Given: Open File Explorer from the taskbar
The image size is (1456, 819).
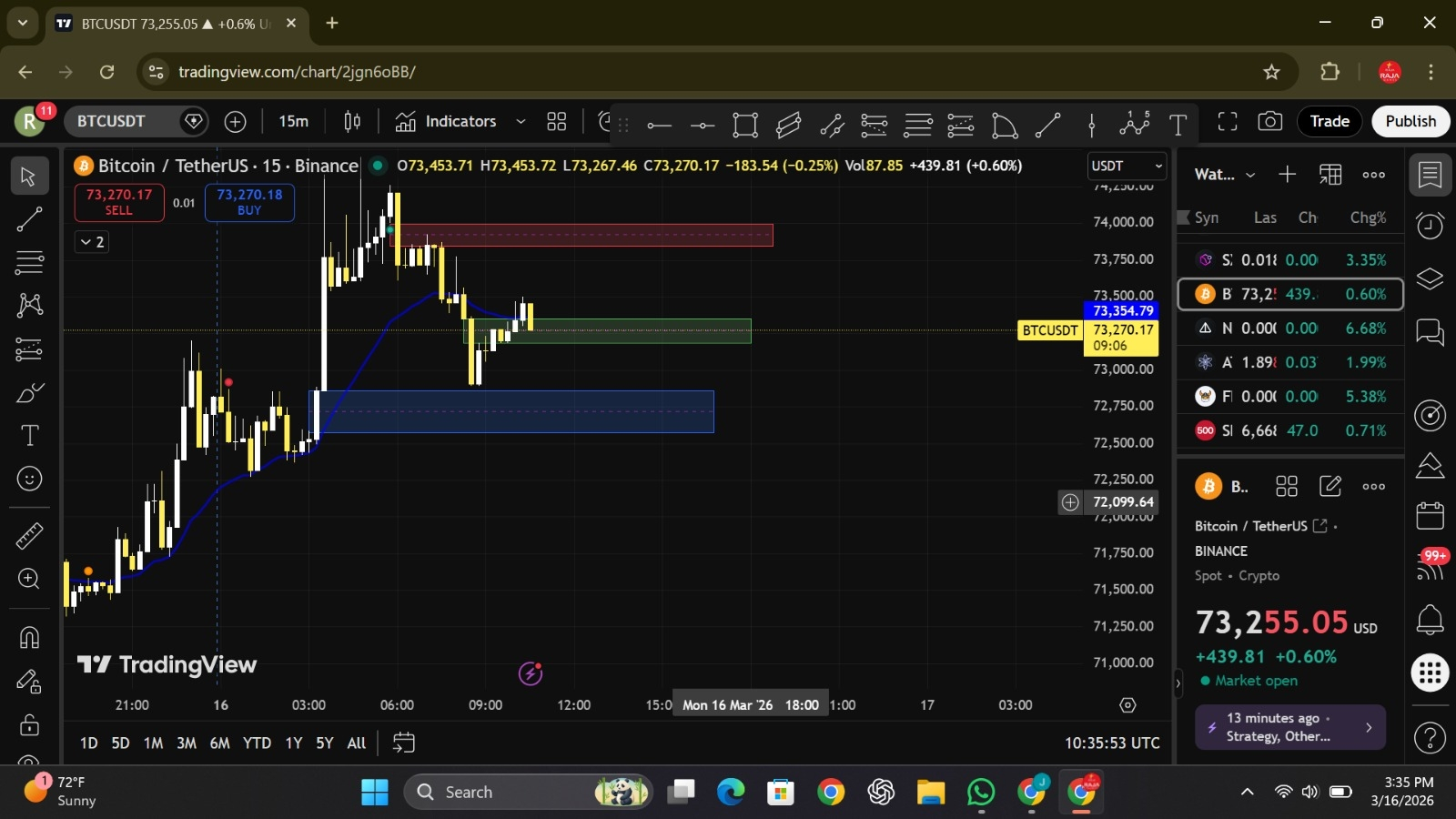Looking at the screenshot, I should coord(931,793).
